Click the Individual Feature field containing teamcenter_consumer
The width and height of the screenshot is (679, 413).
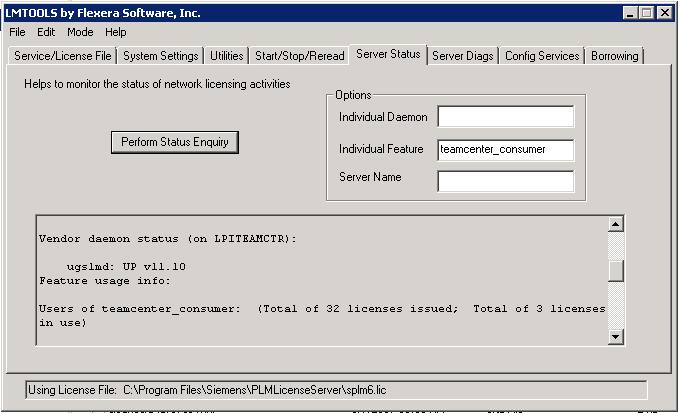coord(506,150)
